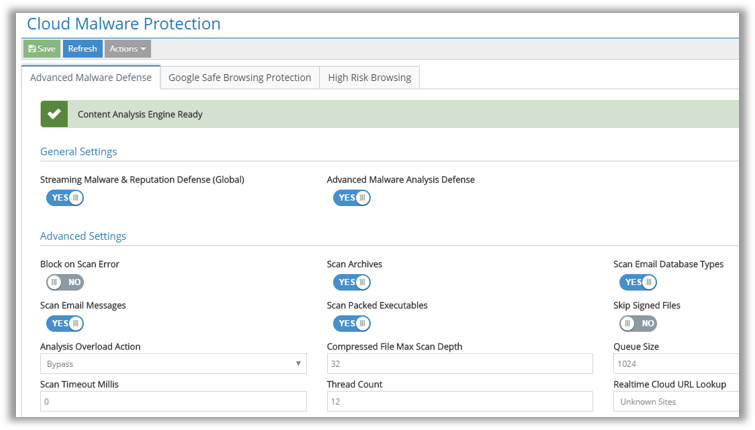The width and height of the screenshot is (755, 430).
Task: Switch off Scan Email Messages toggle
Action: click(x=65, y=323)
